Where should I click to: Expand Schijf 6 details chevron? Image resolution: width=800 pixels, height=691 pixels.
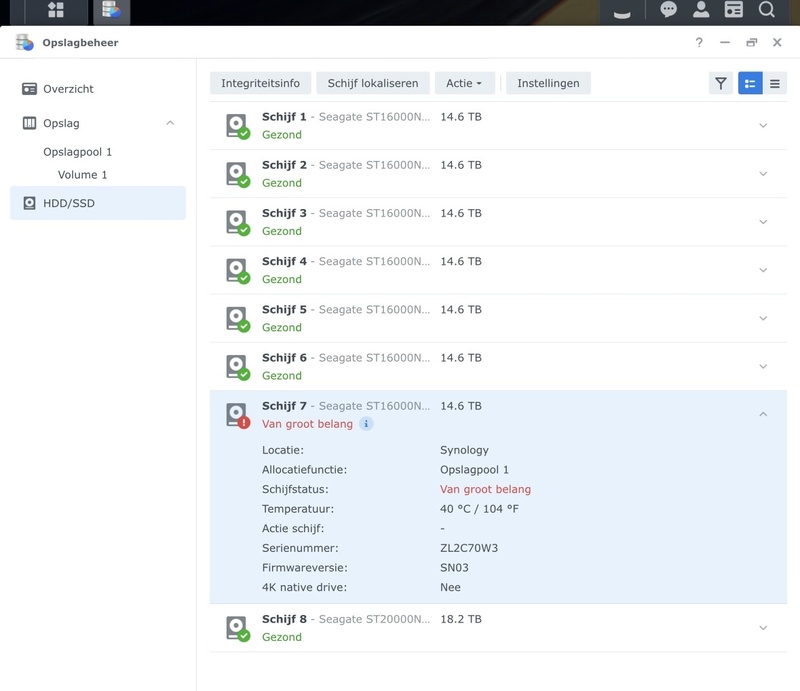763,366
